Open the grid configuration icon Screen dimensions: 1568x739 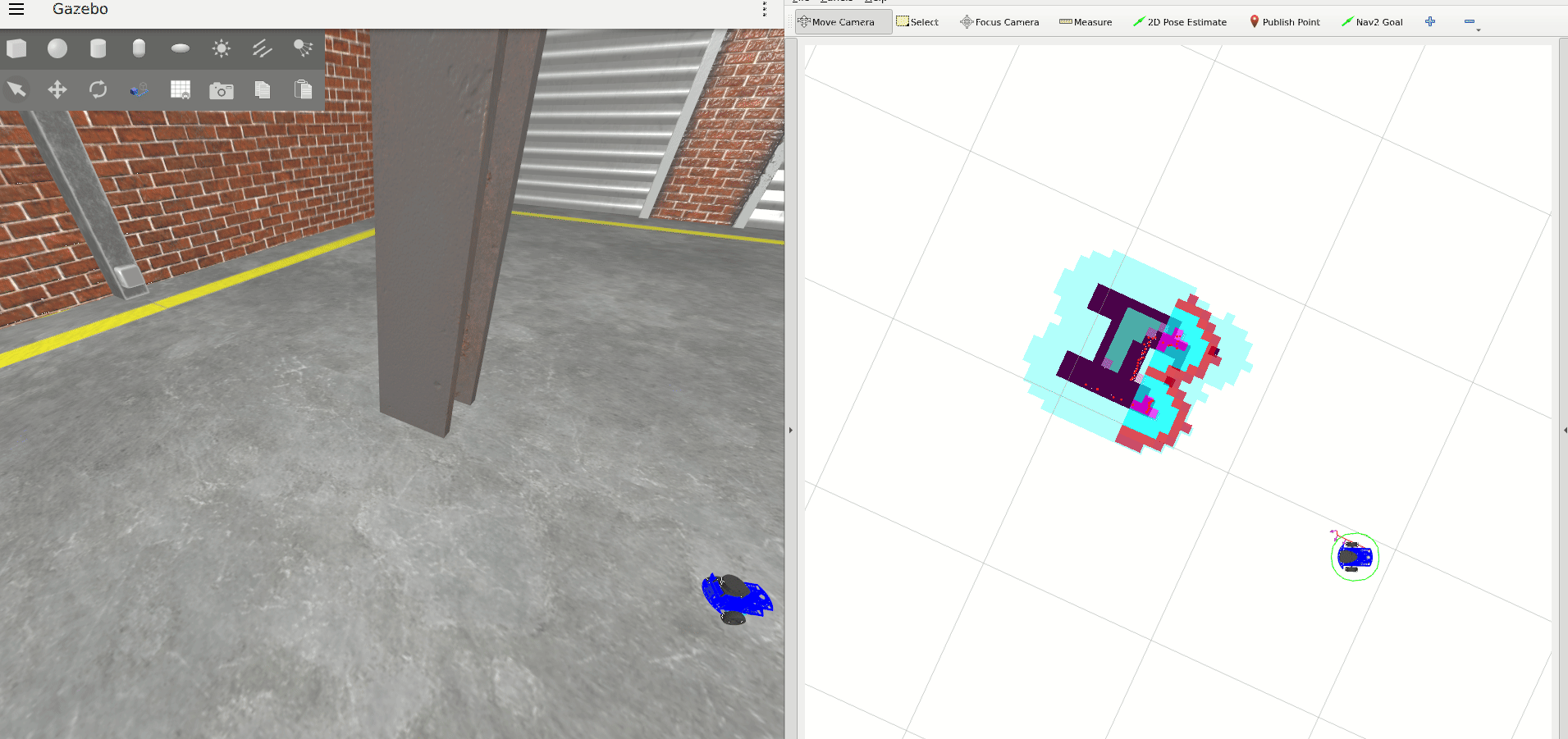pos(181,89)
